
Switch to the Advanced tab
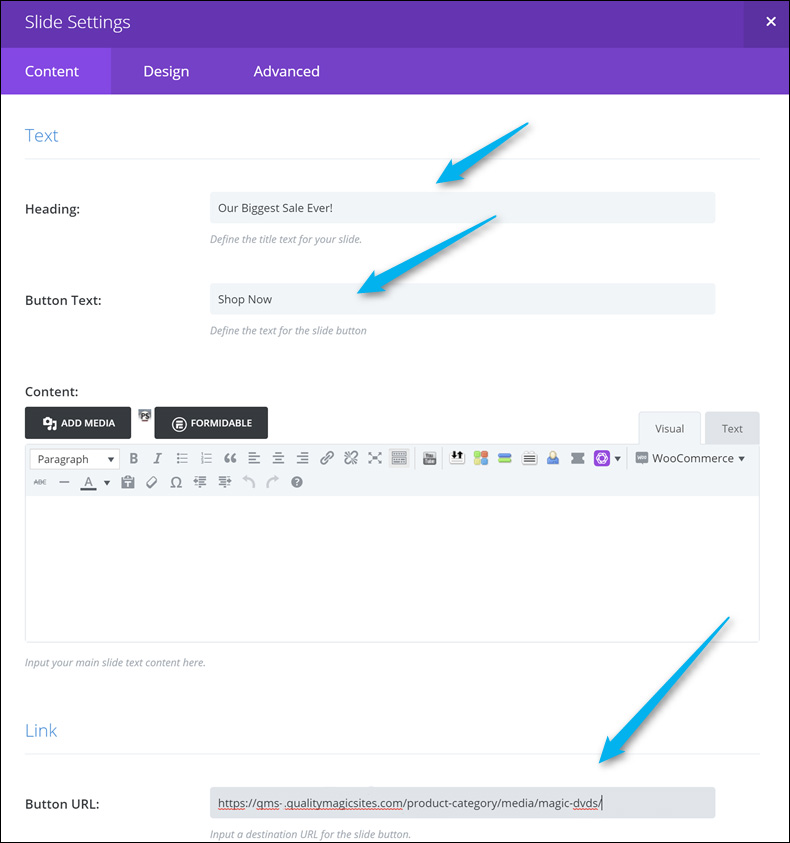click(x=287, y=71)
